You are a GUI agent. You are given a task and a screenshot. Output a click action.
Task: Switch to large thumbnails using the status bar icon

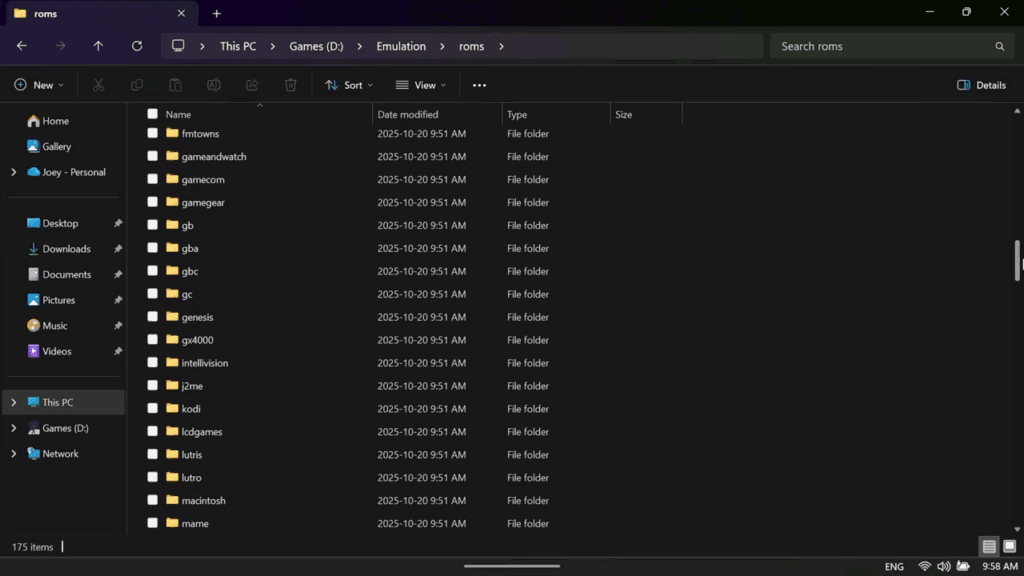[1010, 547]
